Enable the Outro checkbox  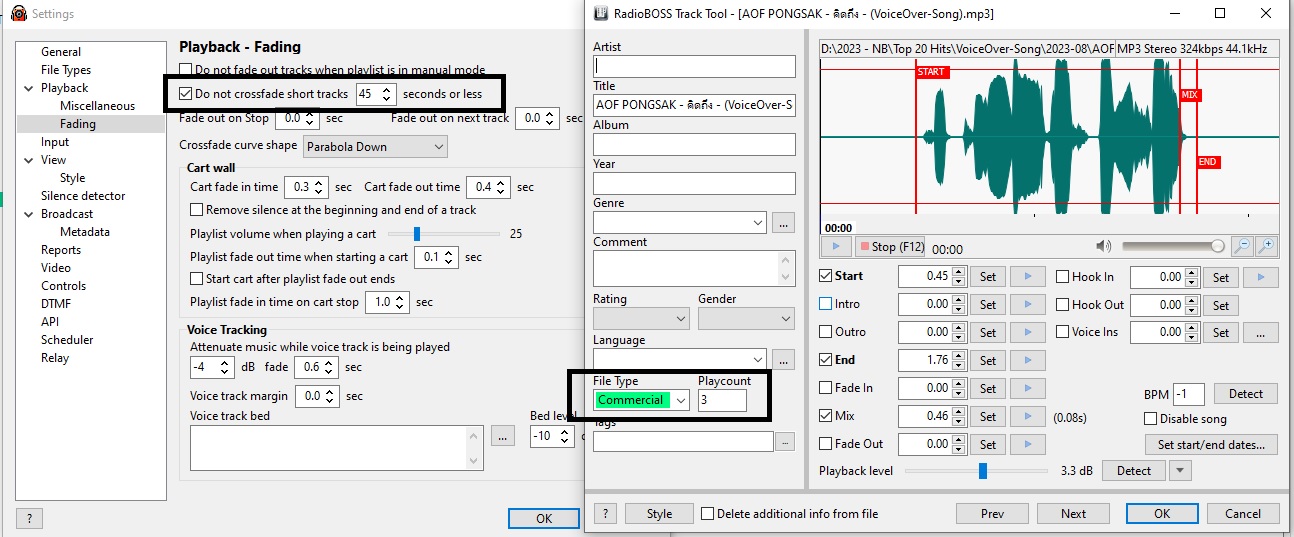(825, 332)
